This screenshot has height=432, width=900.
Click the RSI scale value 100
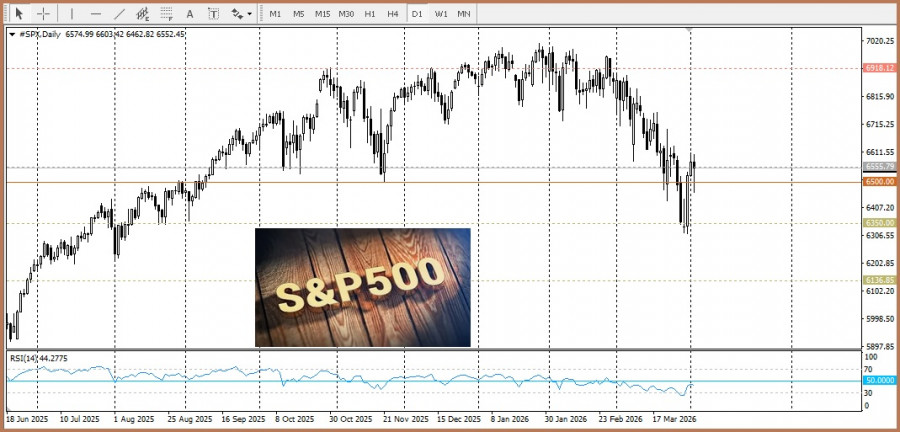[x=872, y=357]
